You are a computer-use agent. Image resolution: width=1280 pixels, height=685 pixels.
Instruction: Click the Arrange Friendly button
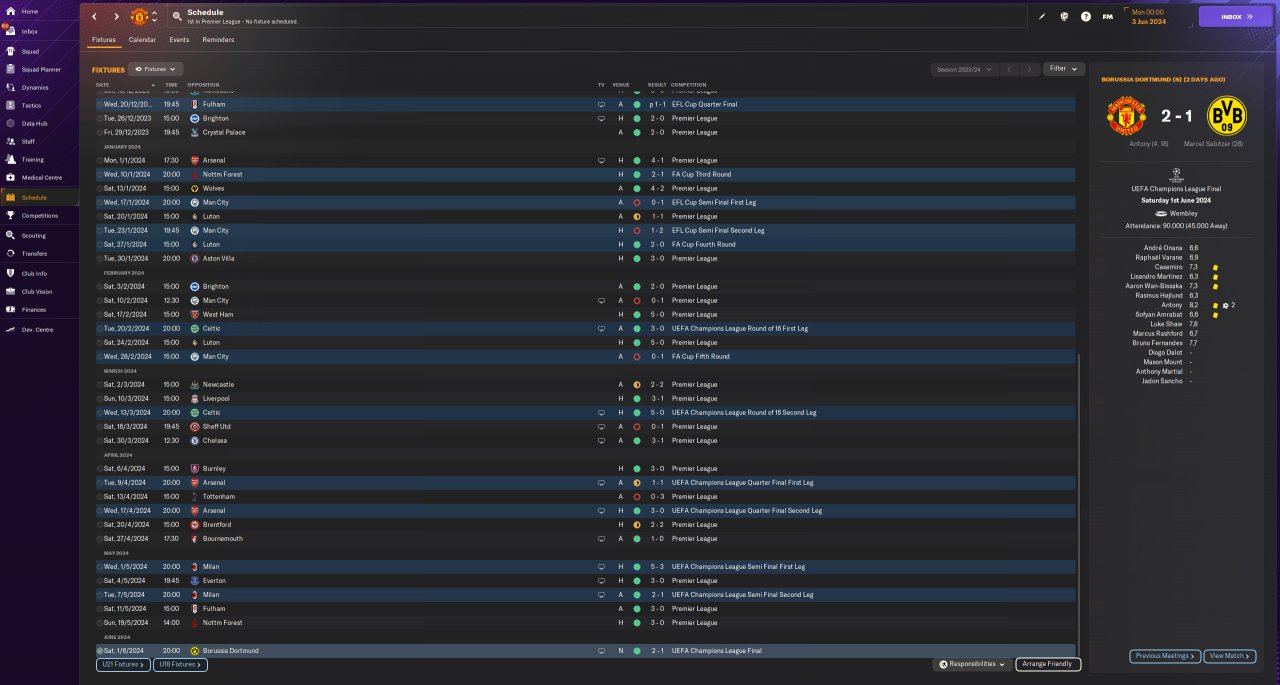1048,664
